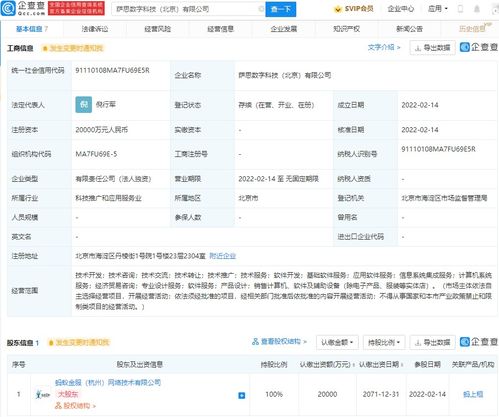Export 股东信息 data with 导出数据
This screenshot has width=499, height=417.
(x=432, y=342)
